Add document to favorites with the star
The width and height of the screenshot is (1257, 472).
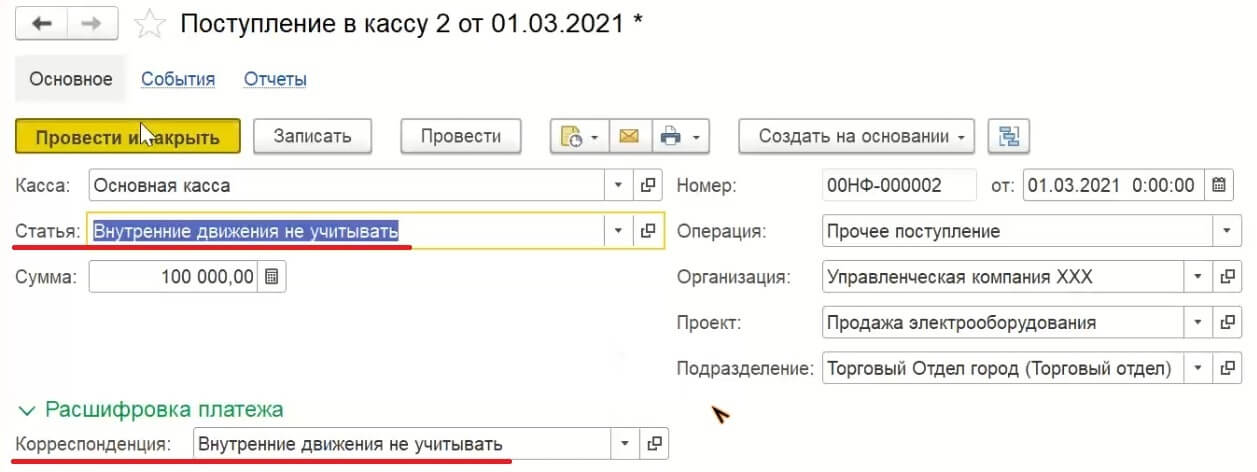coord(149,25)
